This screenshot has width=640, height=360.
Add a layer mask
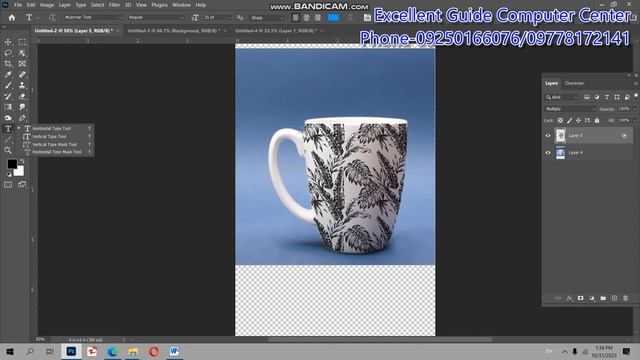pyautogui.click(x=580, y=298)
